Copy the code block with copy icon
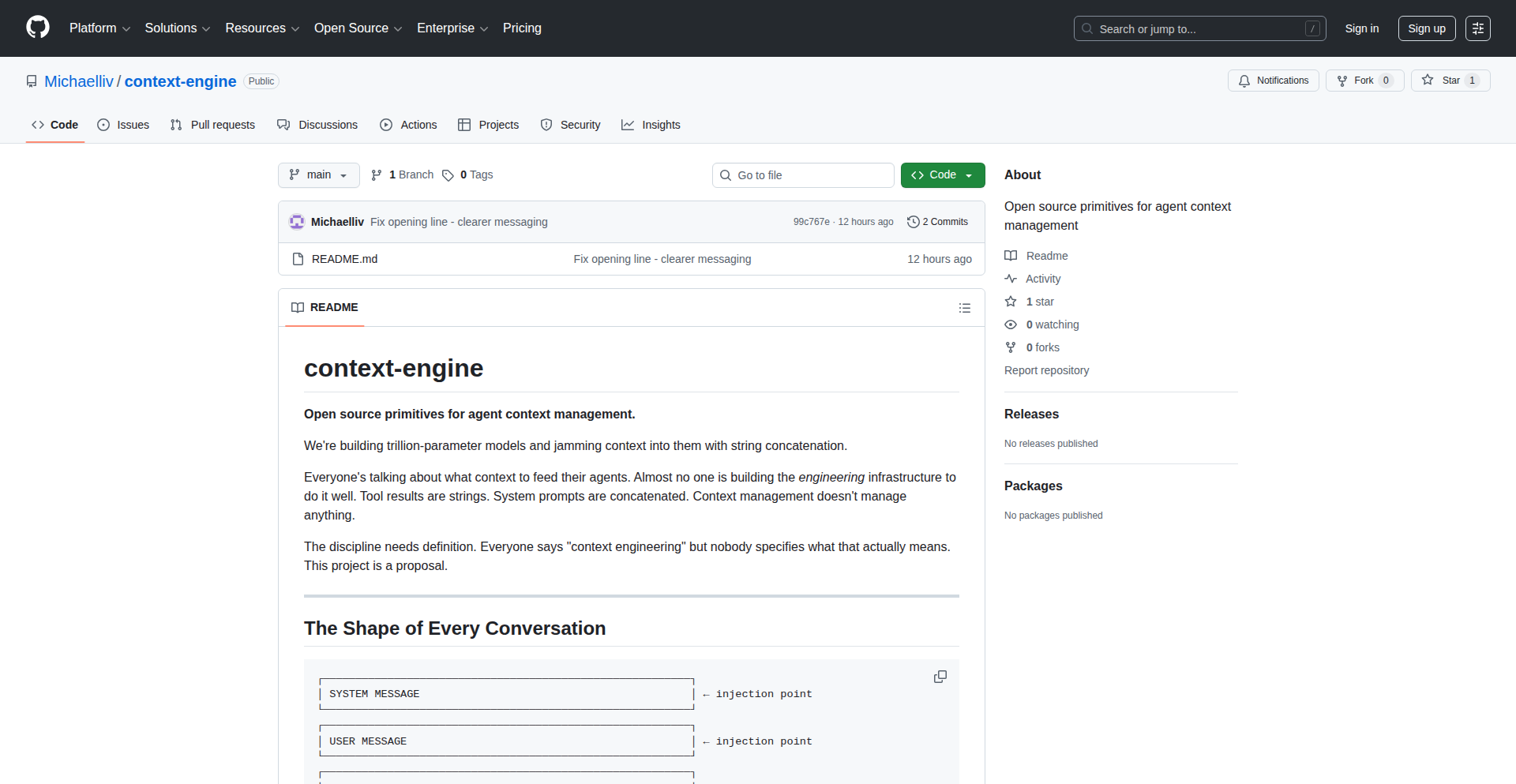 pos(940,677)
